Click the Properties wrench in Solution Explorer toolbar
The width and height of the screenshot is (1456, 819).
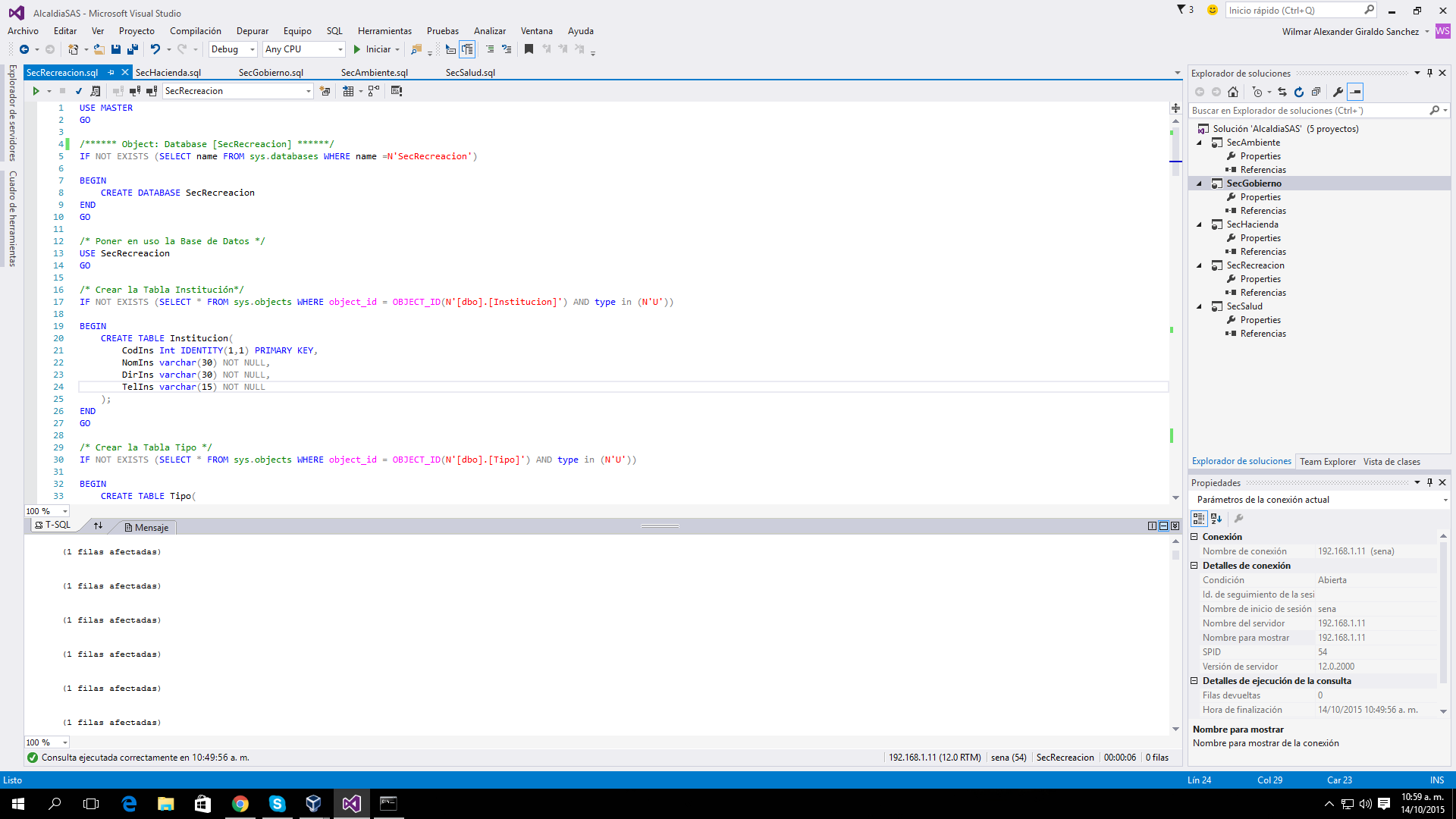point(1338,92)
